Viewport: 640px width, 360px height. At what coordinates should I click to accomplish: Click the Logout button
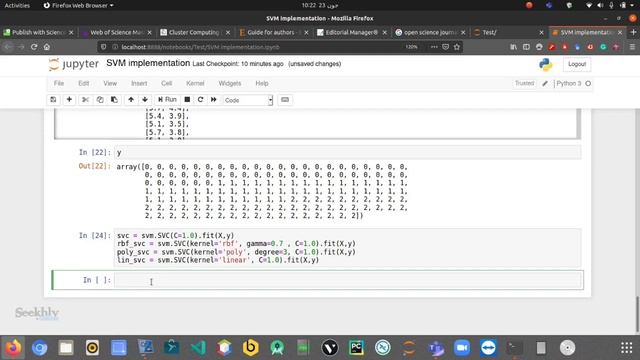577,64
